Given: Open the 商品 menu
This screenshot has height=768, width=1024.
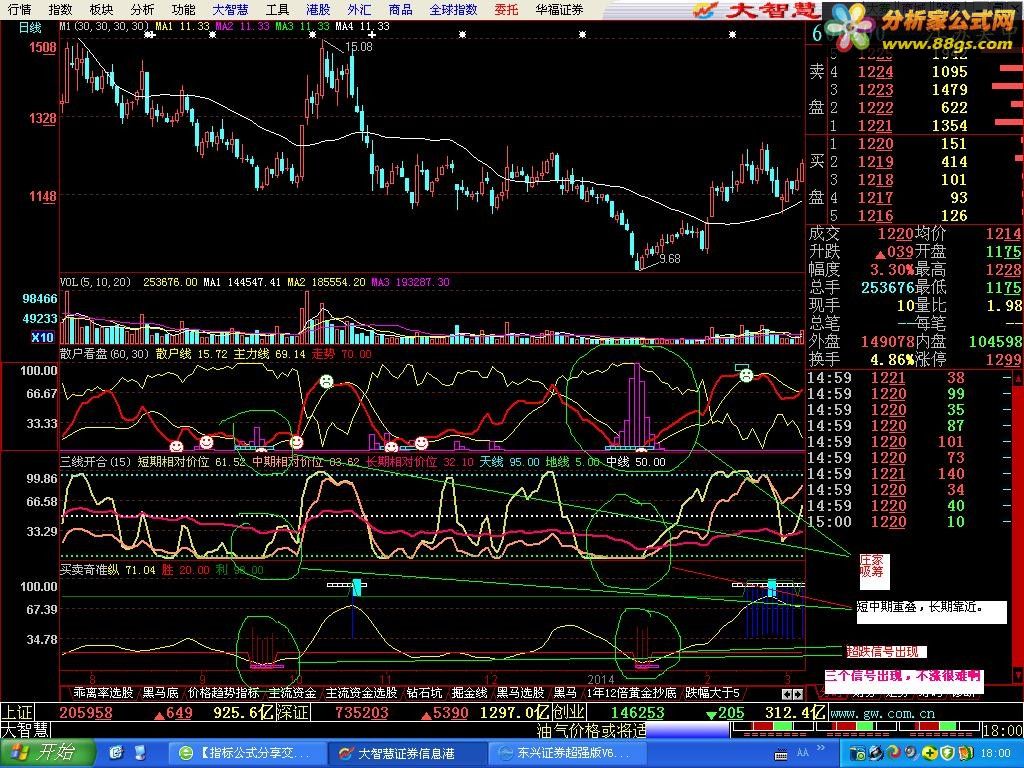Looking at the screenshot, I should point(400,9).
